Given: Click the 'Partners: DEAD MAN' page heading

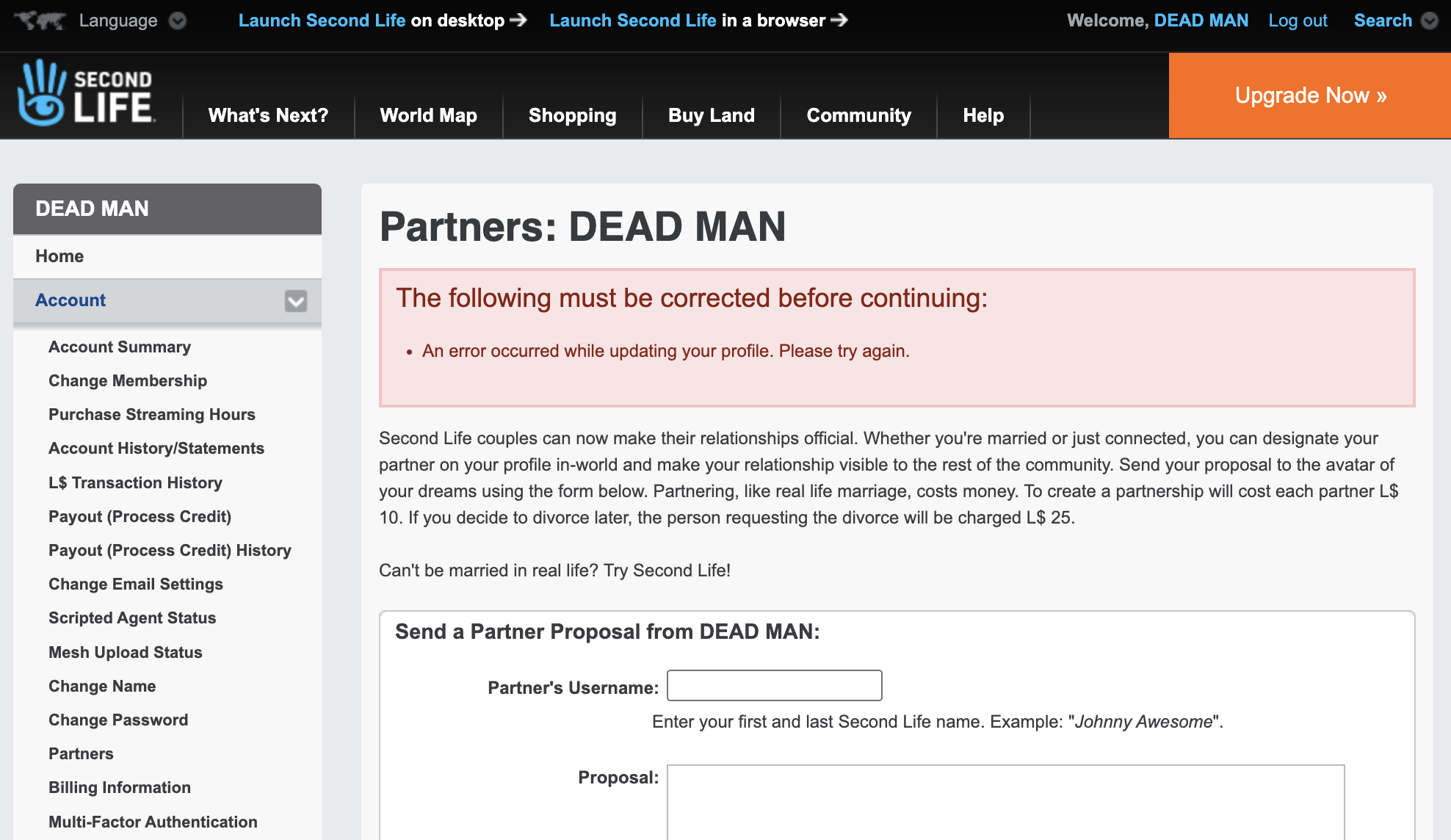Looking at the screenshot, I should [583, 226].
